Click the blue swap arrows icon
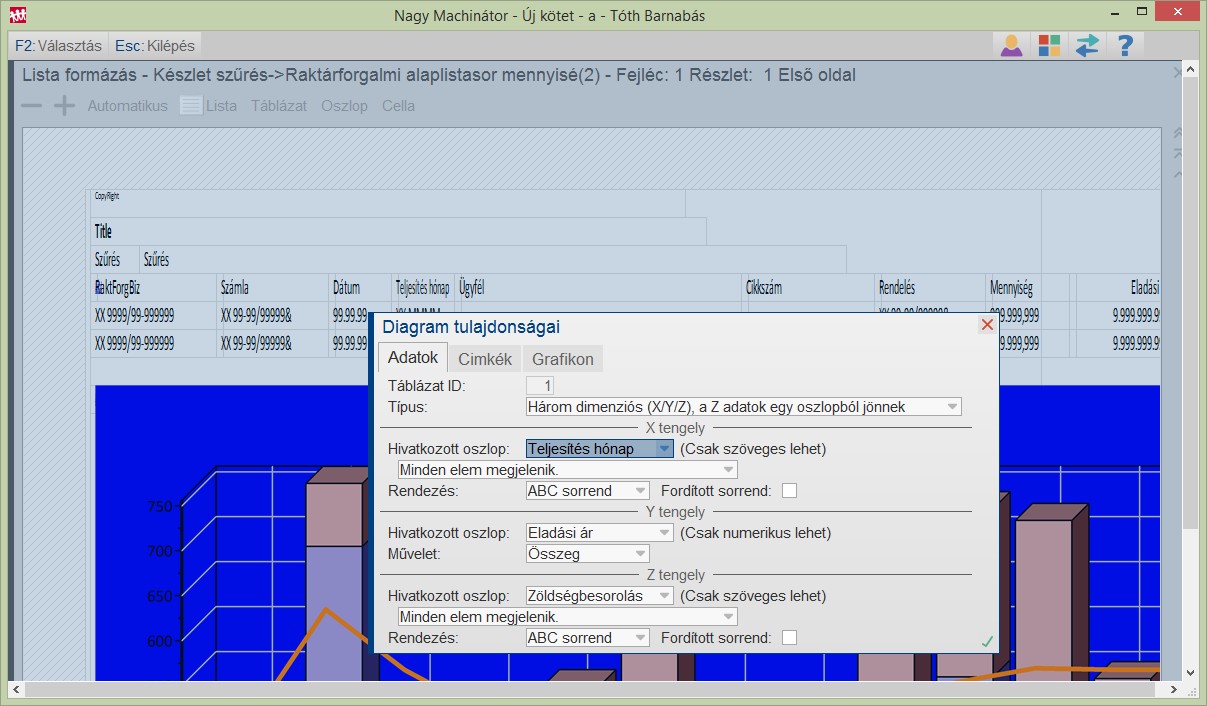Image resolution: width=1207 pixels, height=706 pixels. click(x=1087, y=46)
